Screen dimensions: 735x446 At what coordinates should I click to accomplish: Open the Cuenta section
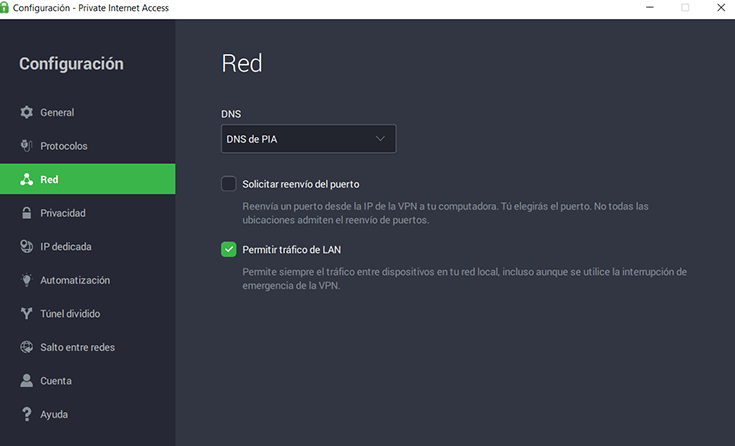[x=88, y=380]
